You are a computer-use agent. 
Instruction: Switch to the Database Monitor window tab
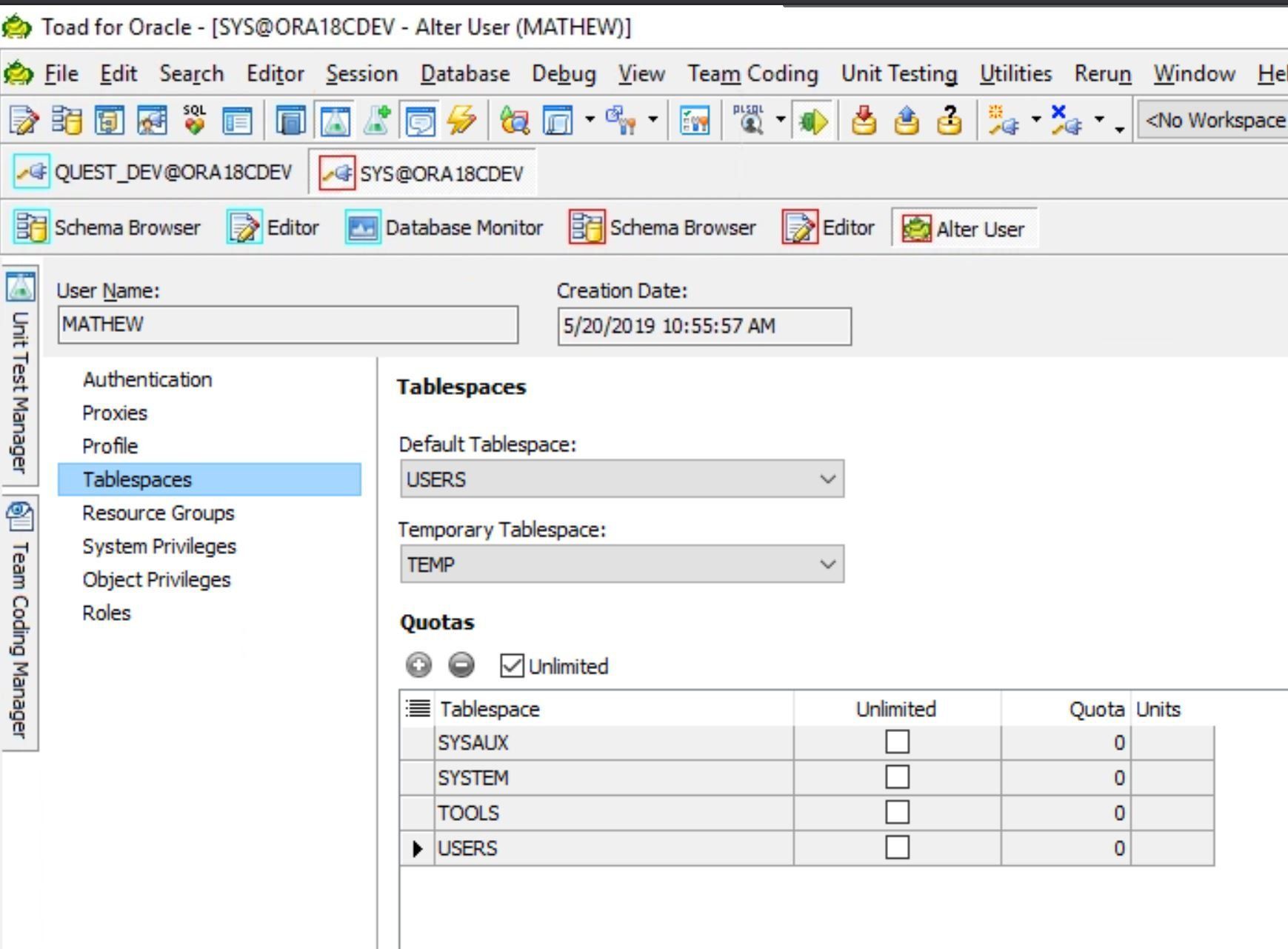(x=444, y=227)
